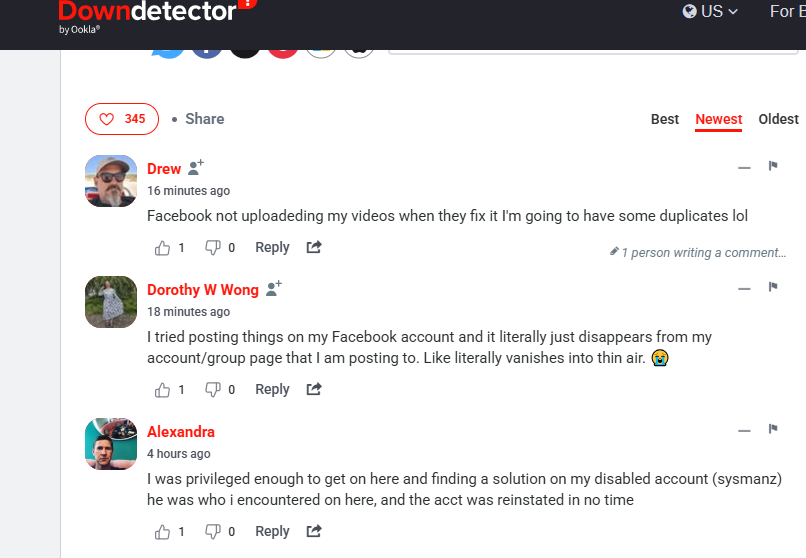Open the Share link beside the heart
The height and width of the screenshot is (558, 806).
tap(205, 119)
